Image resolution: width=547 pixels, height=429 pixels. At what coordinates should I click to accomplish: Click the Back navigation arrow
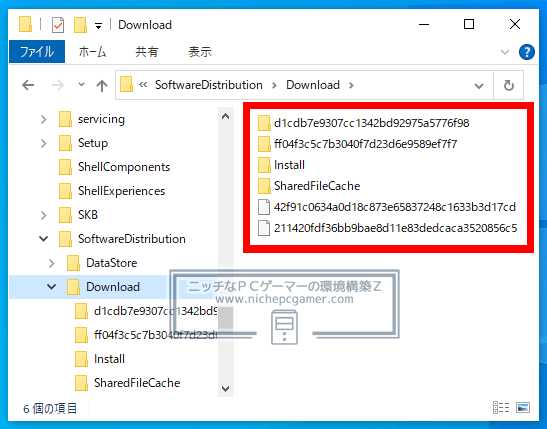(x=28, y=85)
